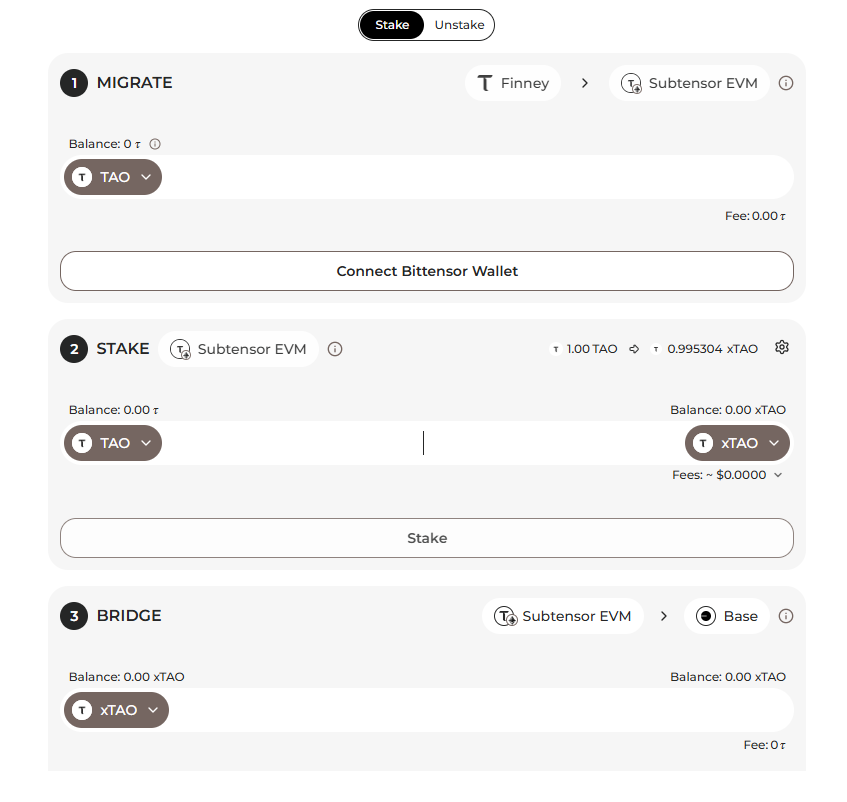Image resolution: width=847 pixels, height=802 pixels.
Task: Click the Finney network chip
Action: (x=513, y=83)
